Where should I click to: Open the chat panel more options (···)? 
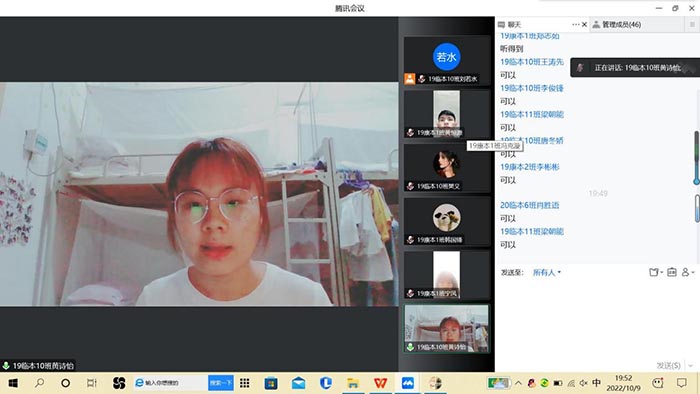coord(575,25)
